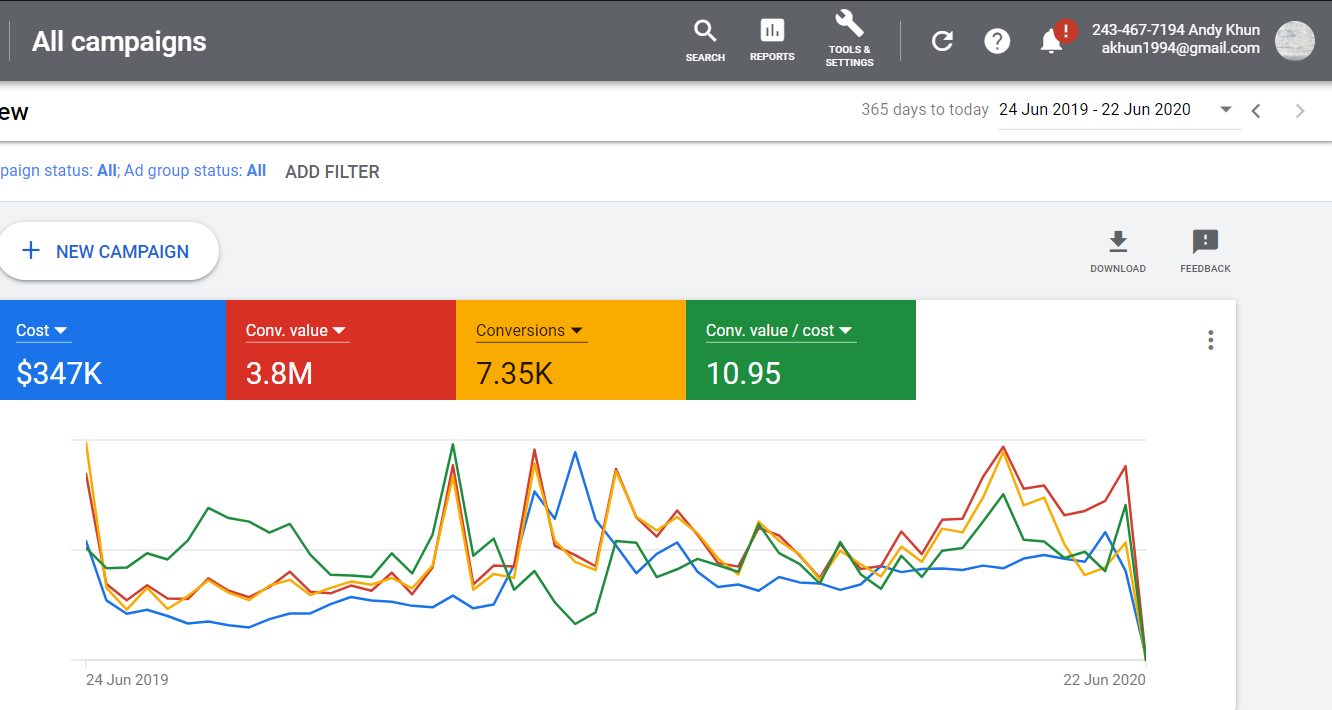Click the refresh icon
The width and height of the screenshot is (1332, 710).
(x=941, y=41)
